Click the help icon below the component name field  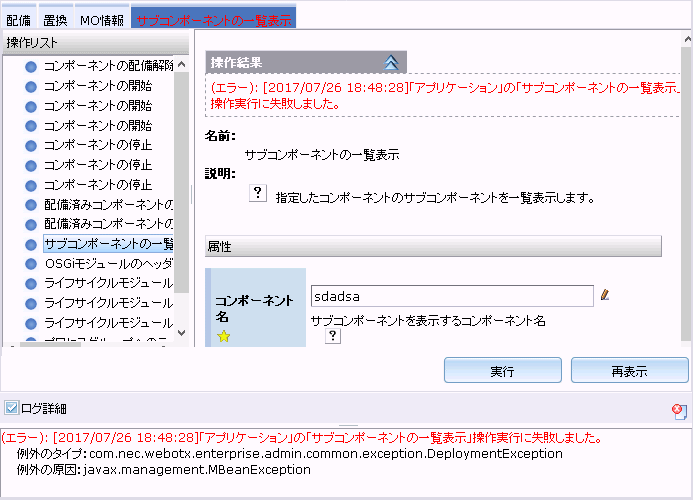(334, 337)
